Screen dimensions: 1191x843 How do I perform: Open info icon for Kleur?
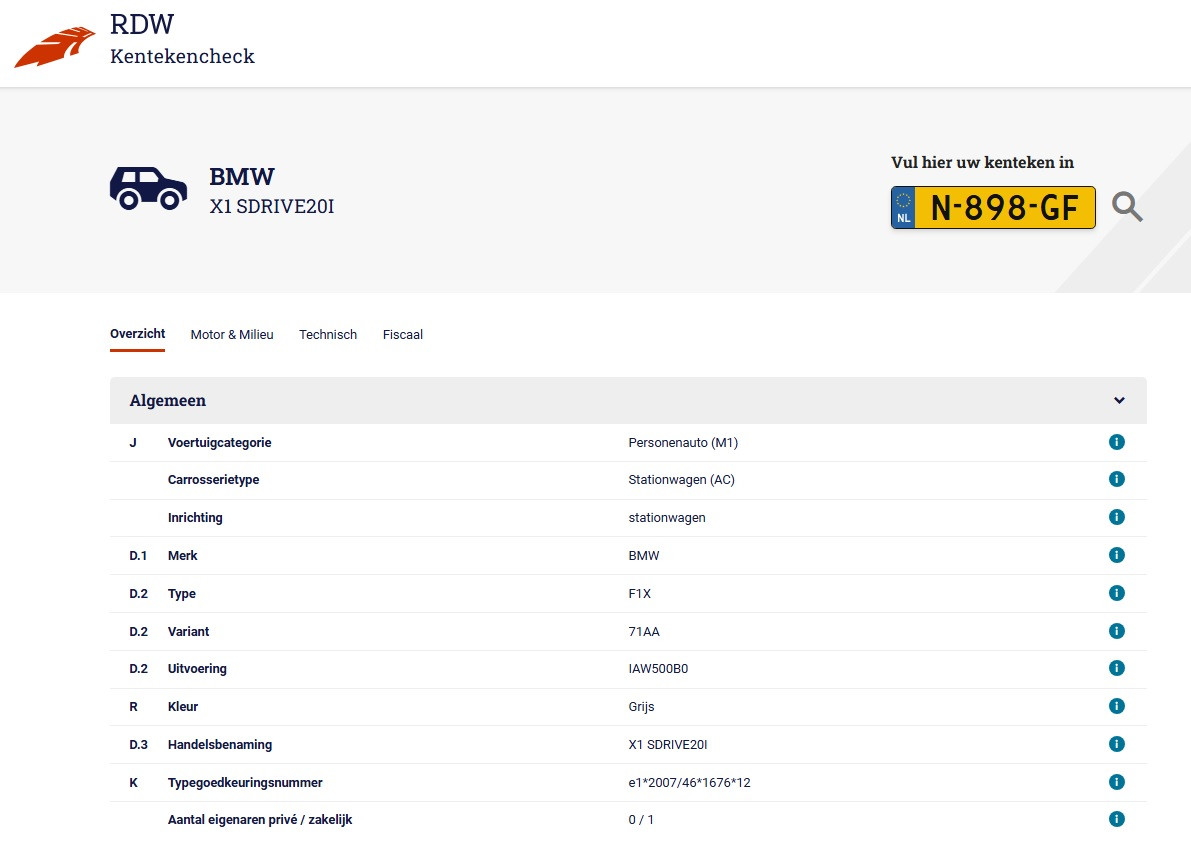pos(1117,706)
